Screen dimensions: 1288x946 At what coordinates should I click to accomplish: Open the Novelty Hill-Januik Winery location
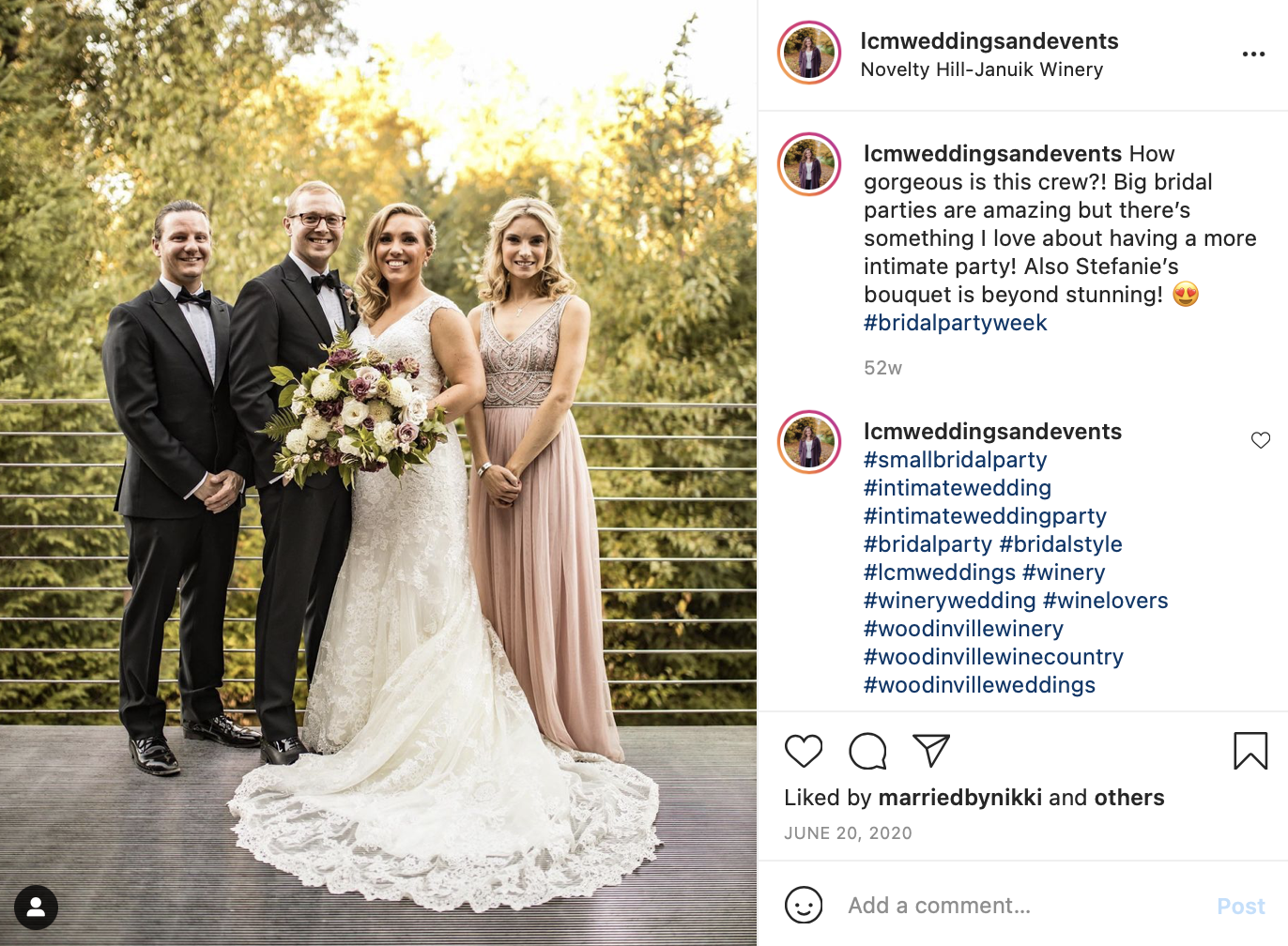click(982, 69)
